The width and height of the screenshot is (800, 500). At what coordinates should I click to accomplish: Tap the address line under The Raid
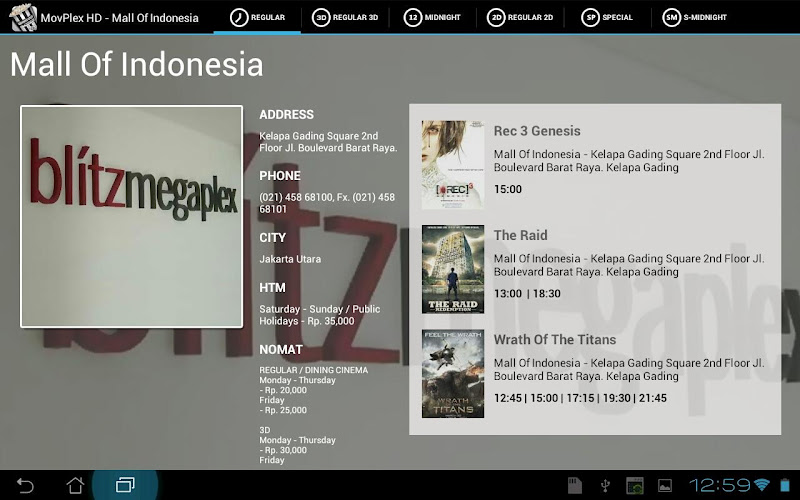pos(629,265)
